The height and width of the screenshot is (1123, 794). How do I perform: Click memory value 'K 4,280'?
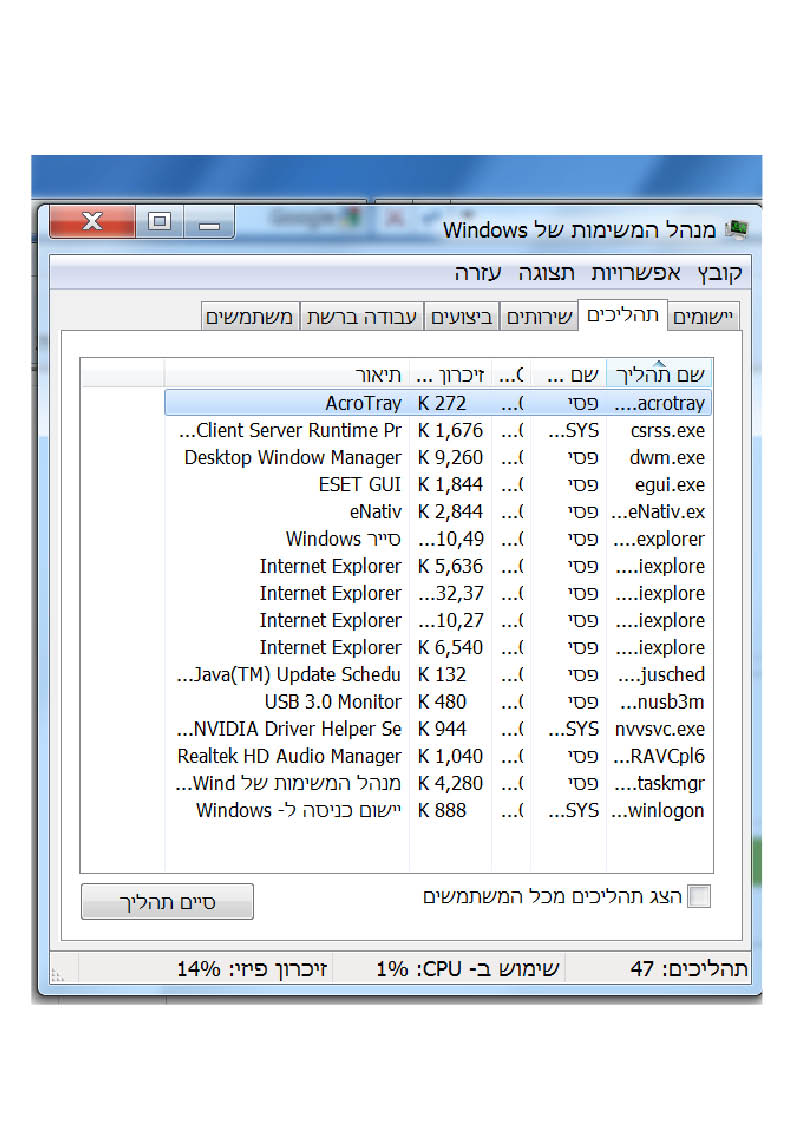450,784
